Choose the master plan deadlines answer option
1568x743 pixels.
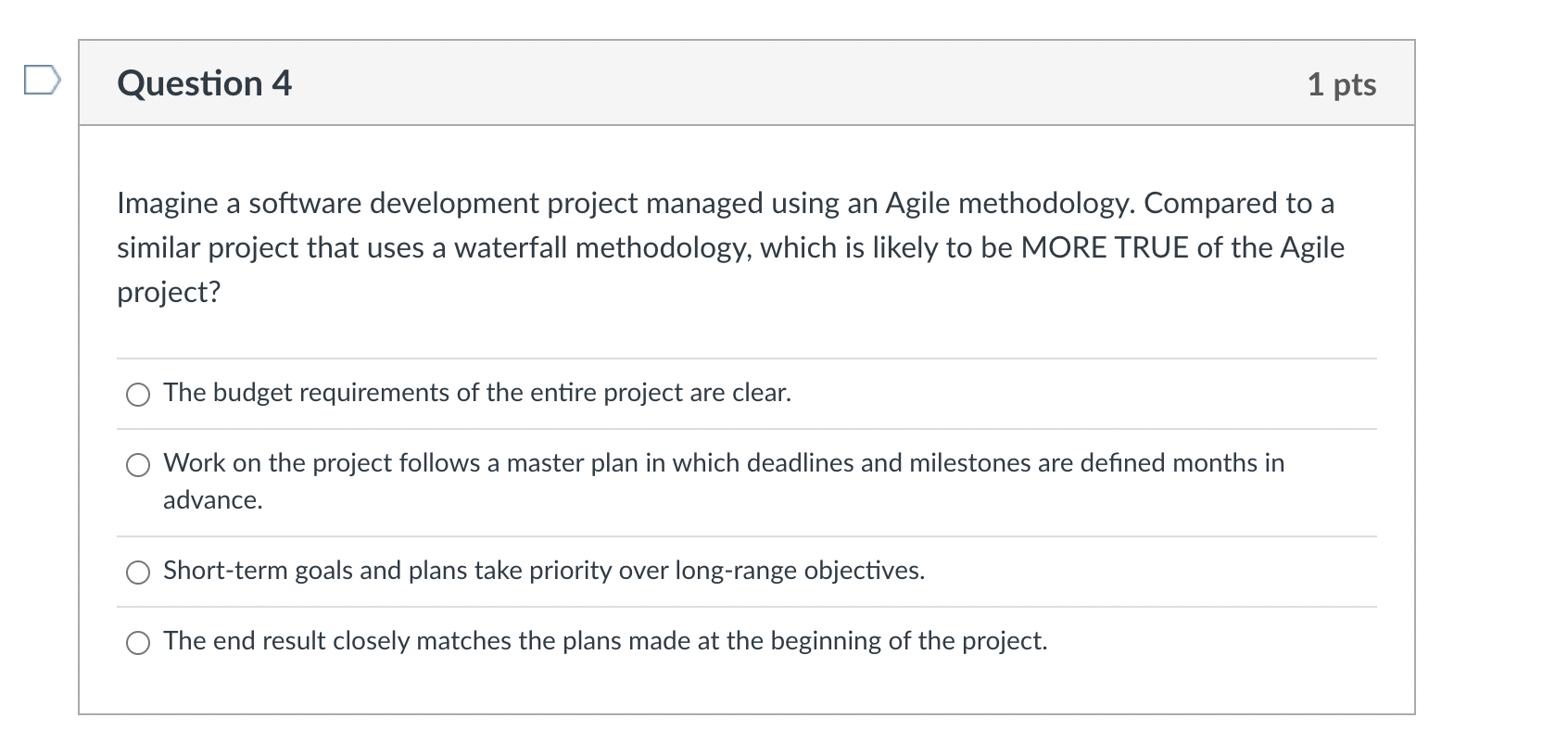(137, 465)
